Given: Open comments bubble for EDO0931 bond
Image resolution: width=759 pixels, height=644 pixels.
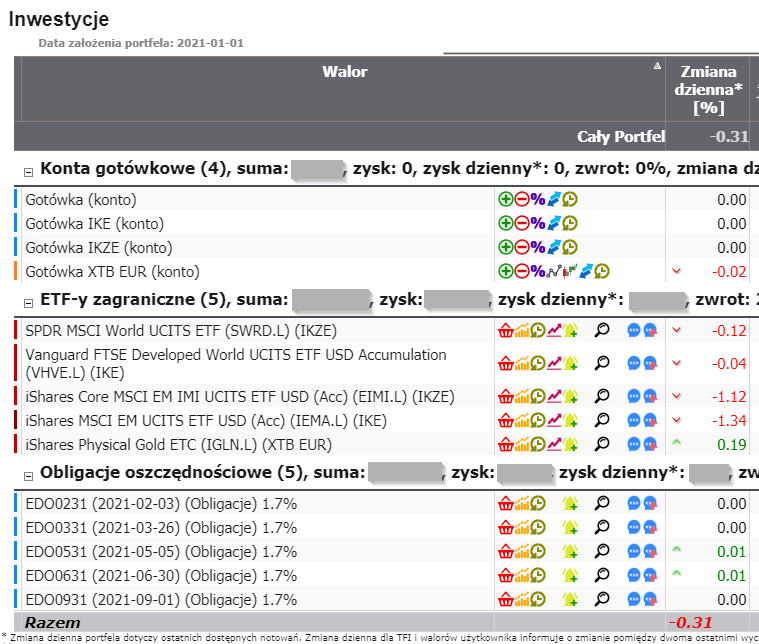Looking at the screenshot, I should click(633, 599).
